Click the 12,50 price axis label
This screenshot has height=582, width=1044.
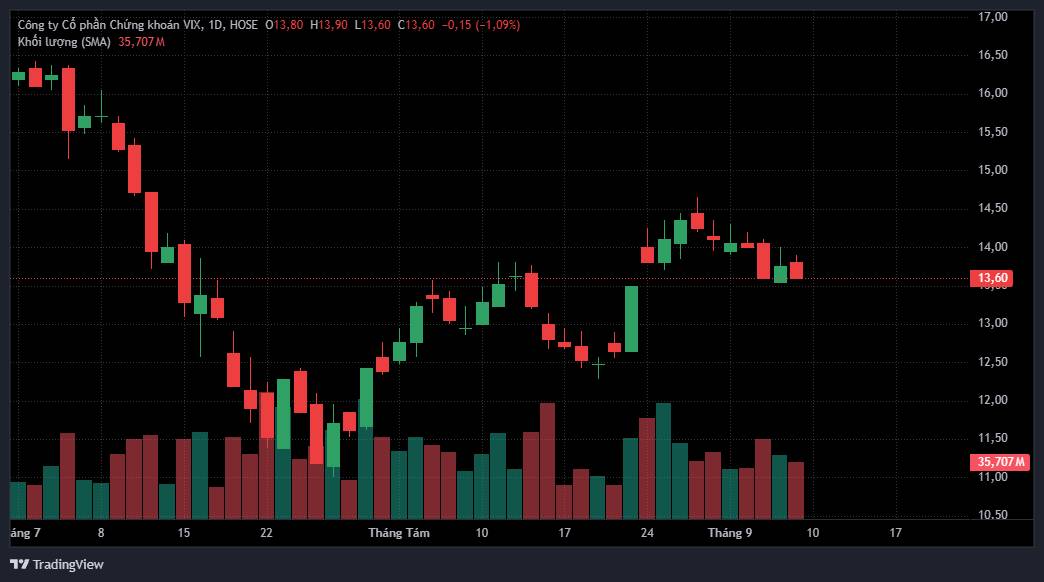tap(993, 362)
